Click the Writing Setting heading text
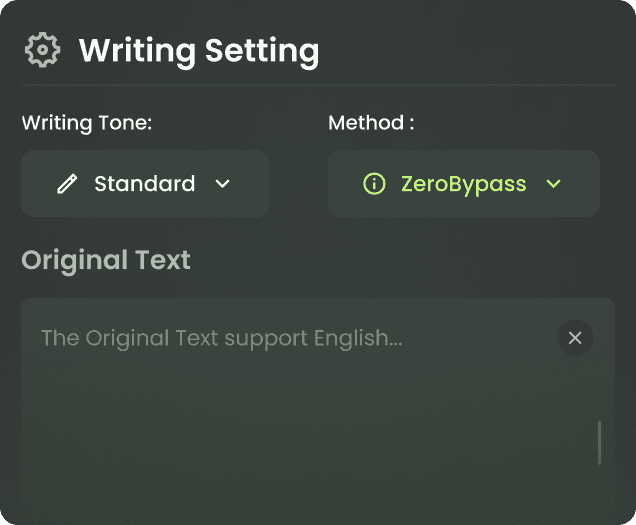Image resolution: width=636 pixels, height=525 pixels. 199,51
